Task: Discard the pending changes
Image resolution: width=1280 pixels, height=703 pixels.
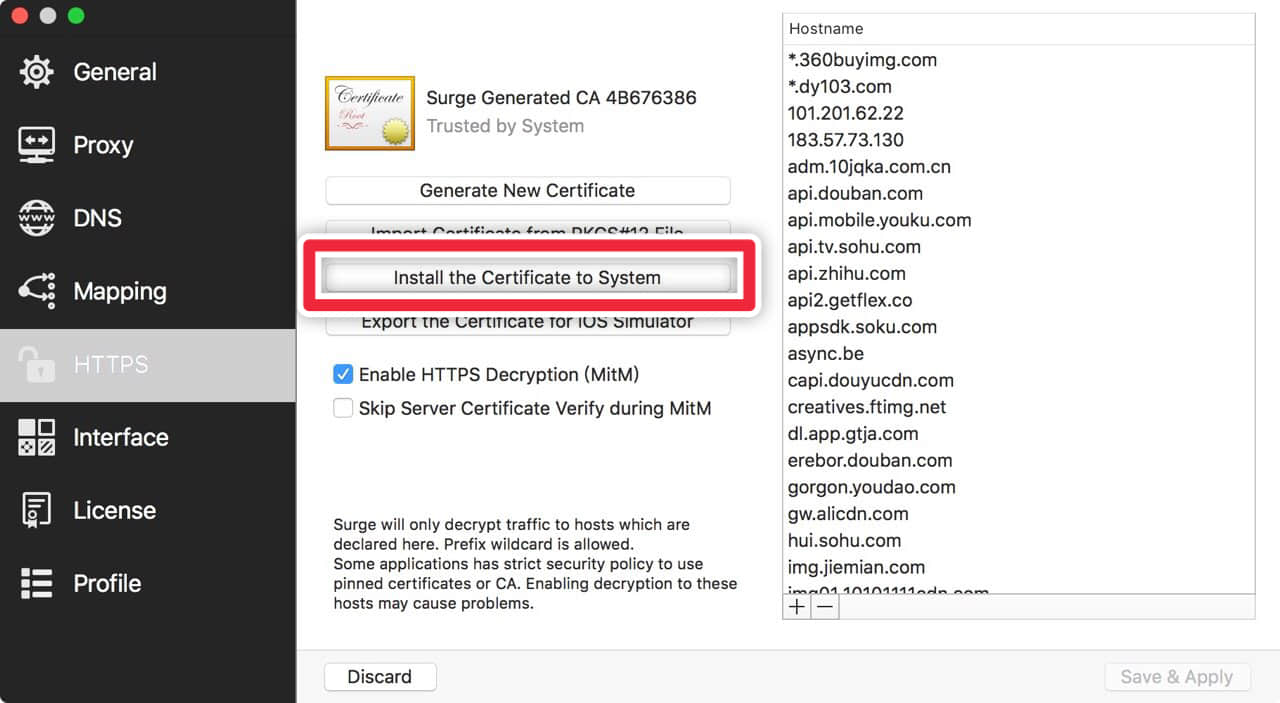Action: point(380,677)
